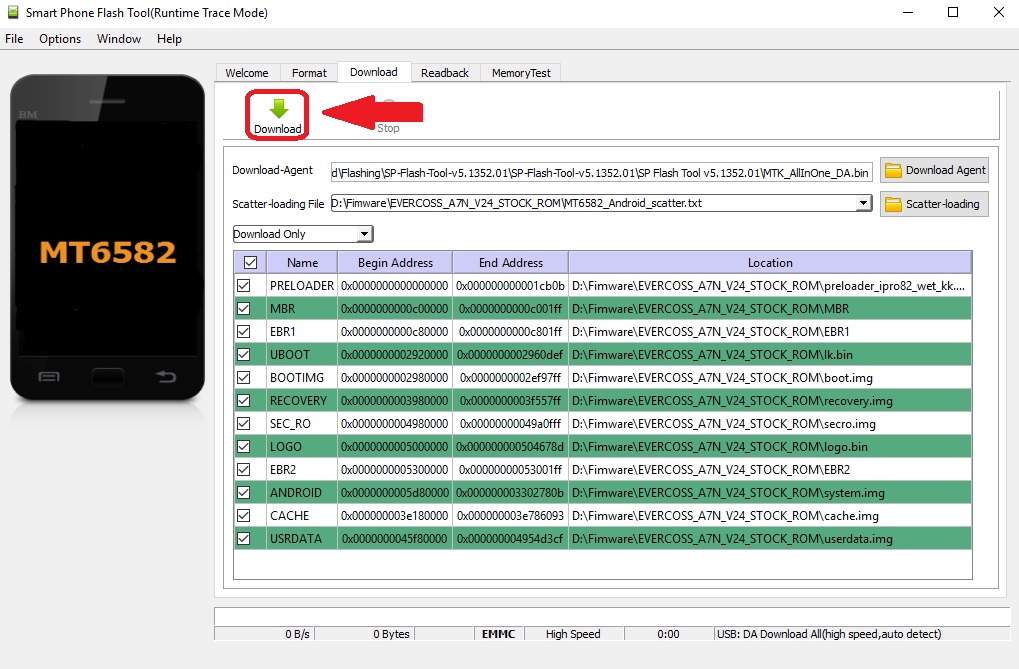1019x669 pixels.
Task: Click the Smart Phone Flash Tool title icon
Action: [x=13, y=12]
